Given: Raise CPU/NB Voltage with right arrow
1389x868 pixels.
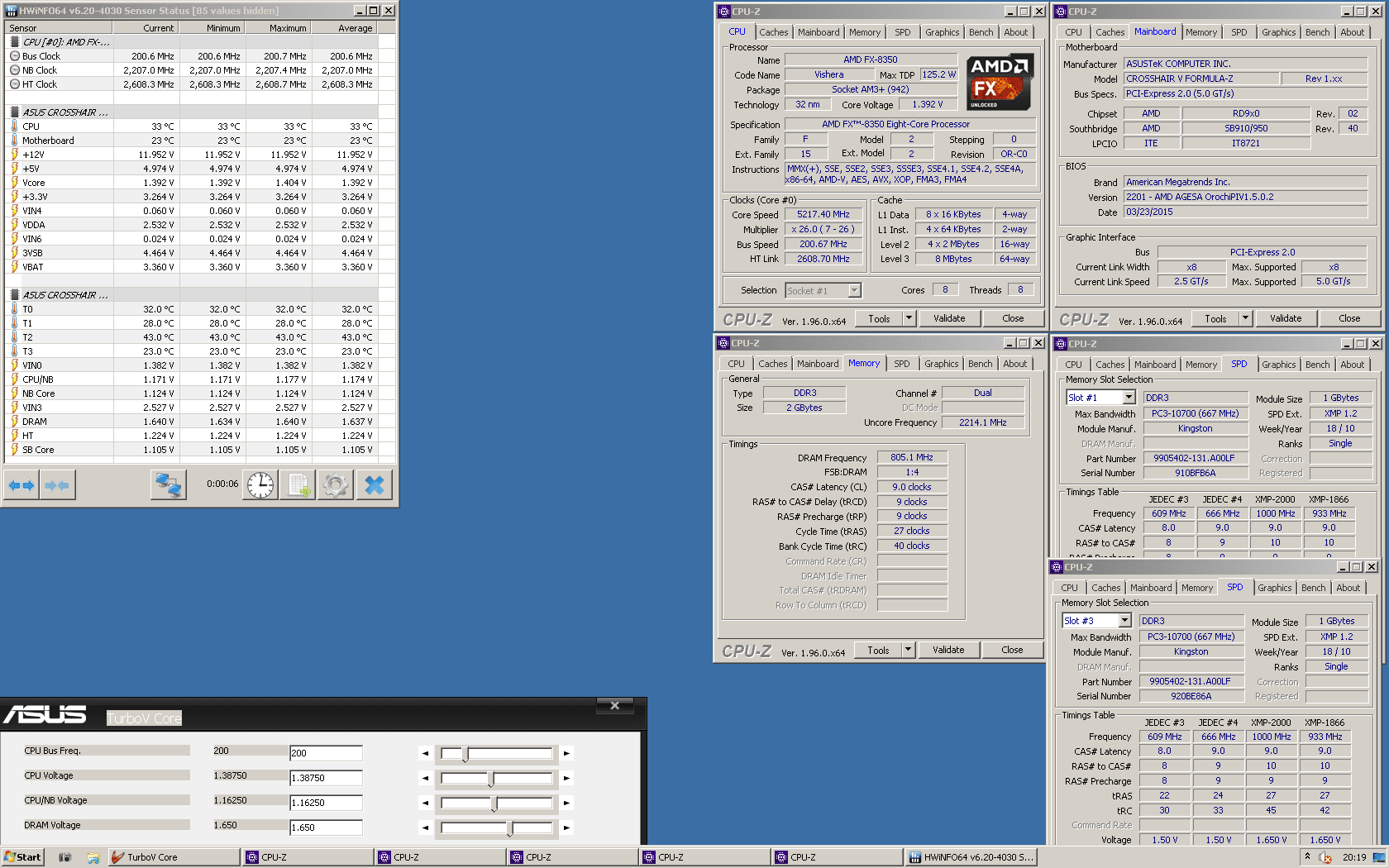Looking at the screenshot, I should tap(566, 803).
